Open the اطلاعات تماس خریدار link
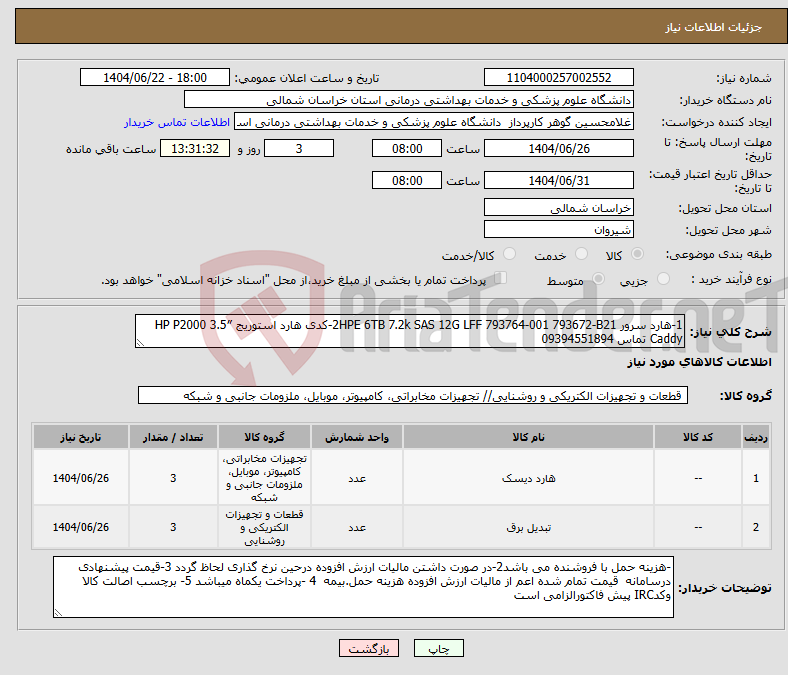Screen dimensions: 788x675 click(177, 122)
